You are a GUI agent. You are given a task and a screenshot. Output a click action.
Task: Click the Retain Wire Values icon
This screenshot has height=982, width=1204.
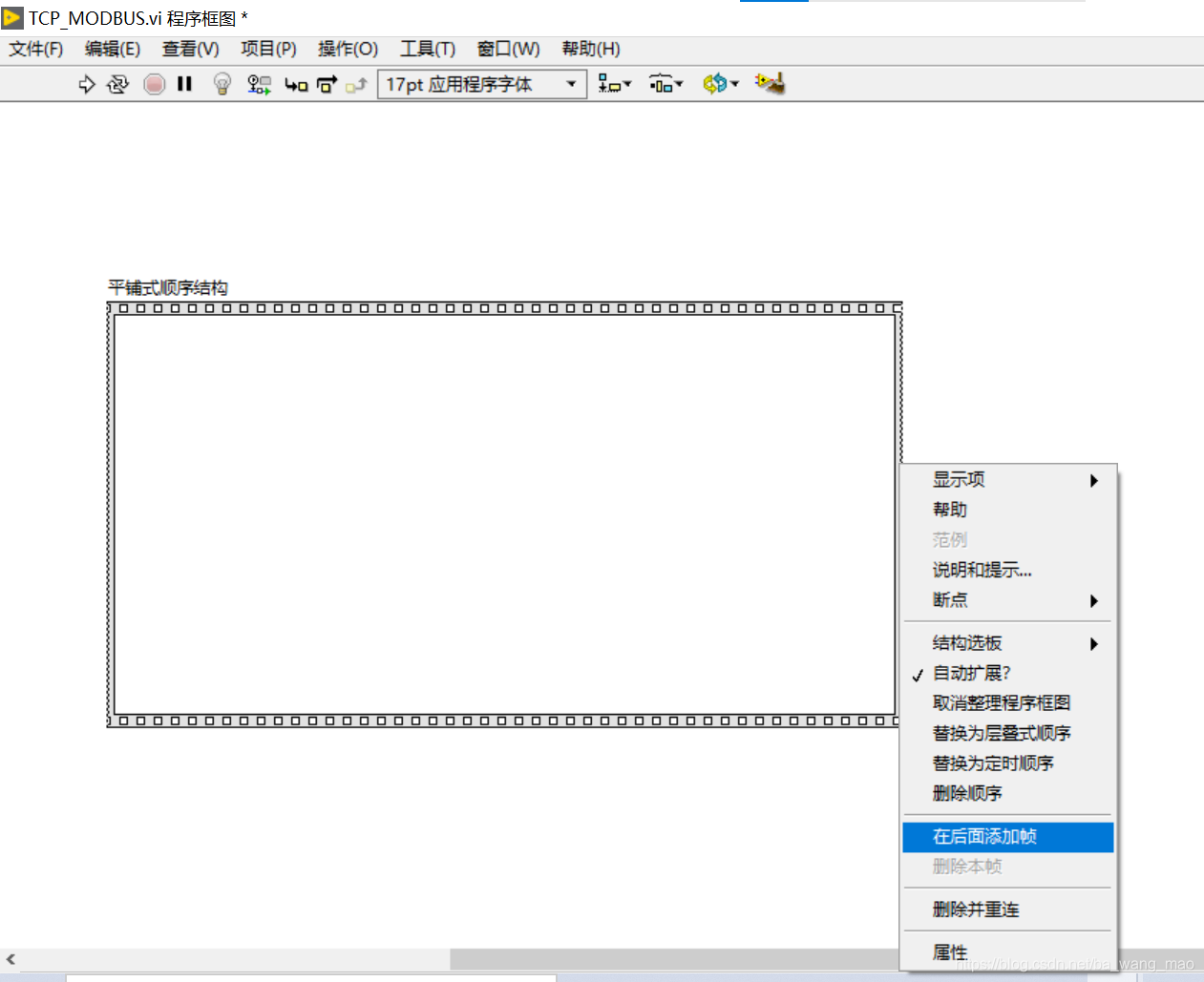(258, 84)
